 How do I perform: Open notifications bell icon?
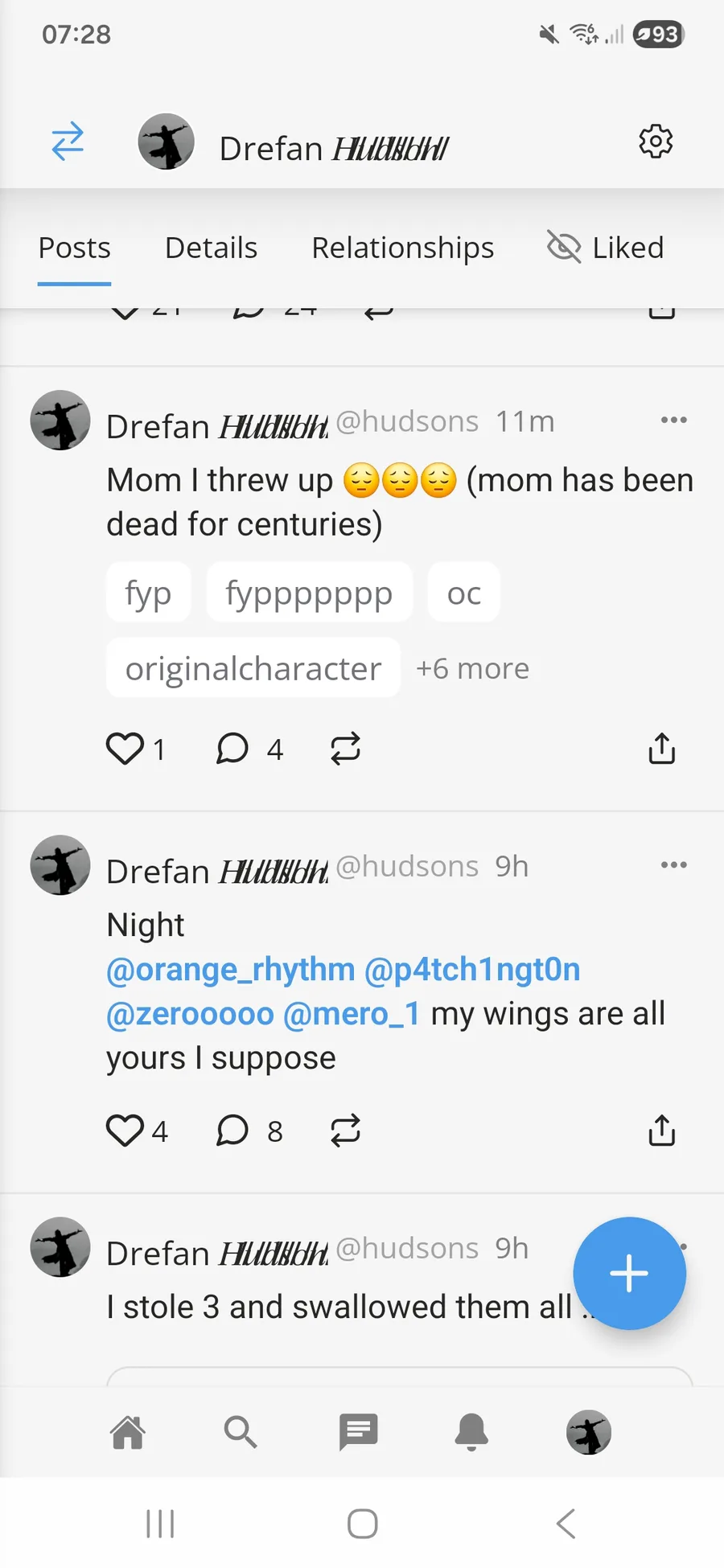[472, 1432]
